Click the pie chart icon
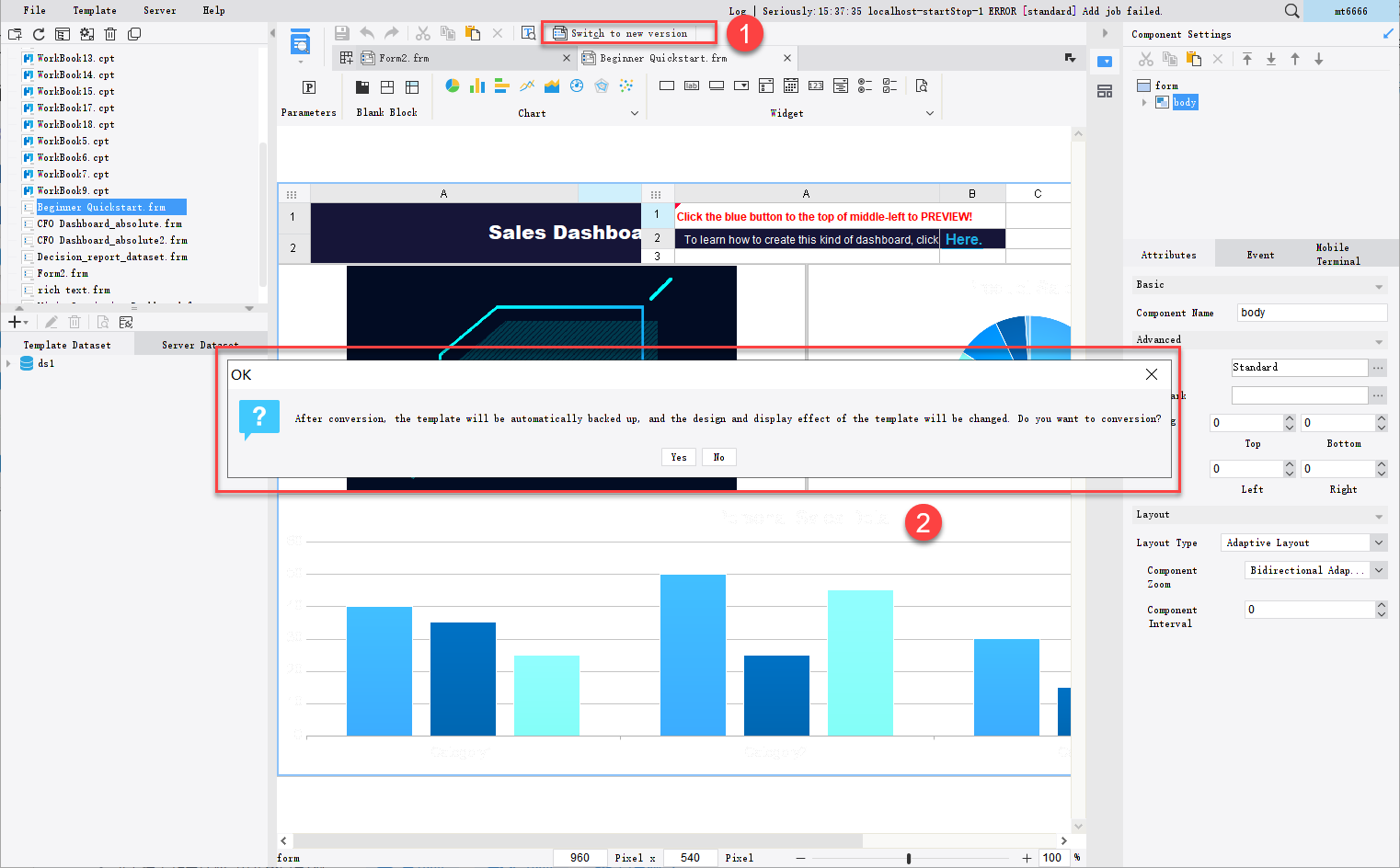1400x868 pixels. coord(453,86)
